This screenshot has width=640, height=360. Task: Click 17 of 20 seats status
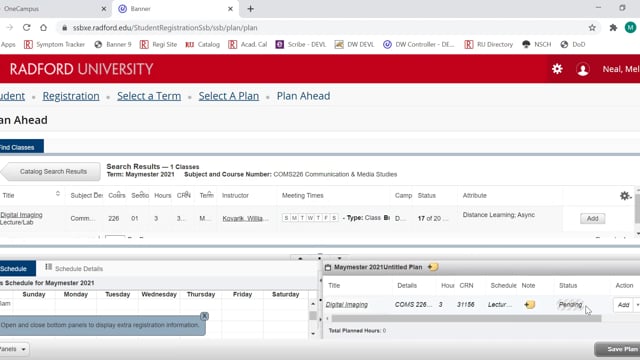432,218
